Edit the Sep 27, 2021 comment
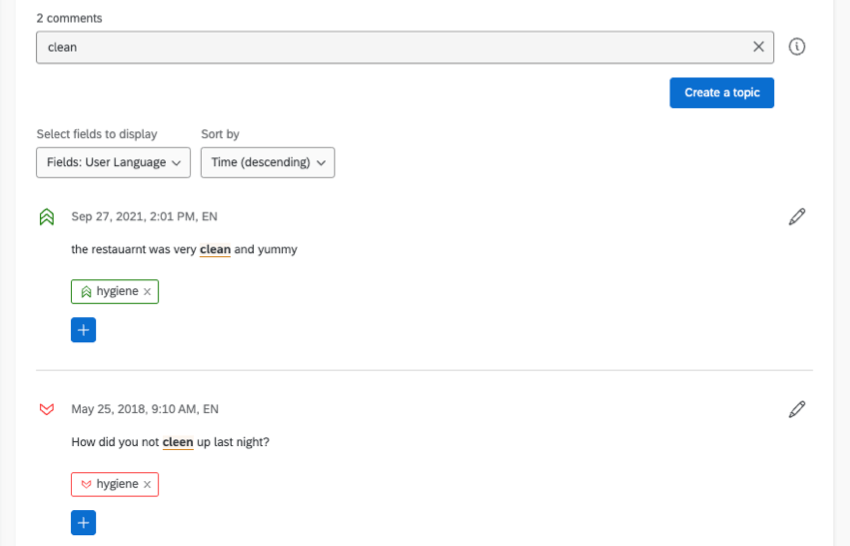850x546 pixels. click(x=797, y=216)
